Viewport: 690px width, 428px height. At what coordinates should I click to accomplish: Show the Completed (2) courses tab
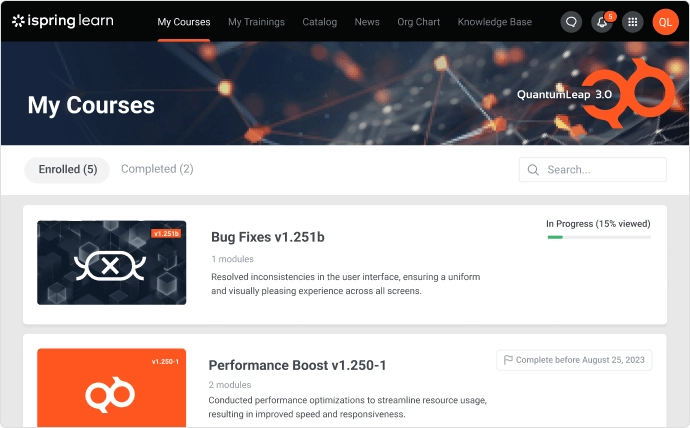157,169
